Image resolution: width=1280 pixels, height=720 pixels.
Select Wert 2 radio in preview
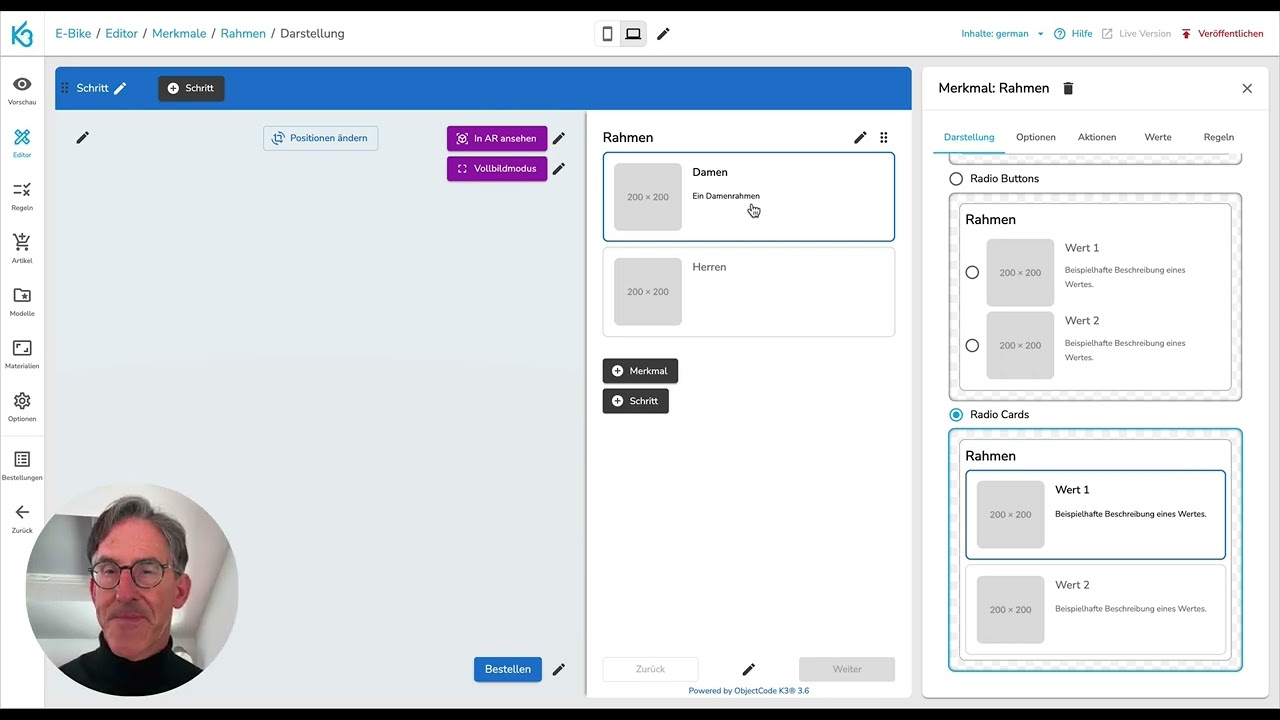tap(972, 345)
